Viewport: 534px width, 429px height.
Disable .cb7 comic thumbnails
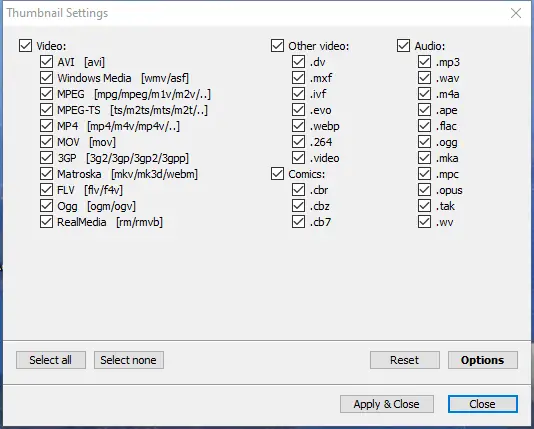pos(298,222)
